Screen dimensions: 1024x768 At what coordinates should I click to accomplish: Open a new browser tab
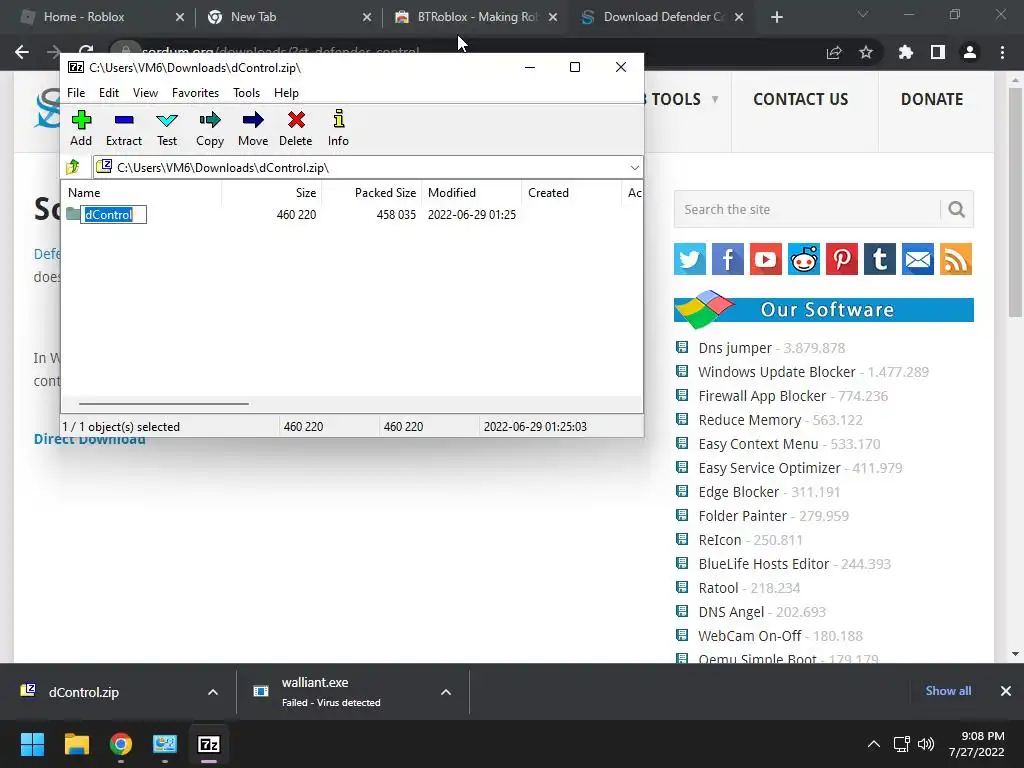click(x=776, y=17)
